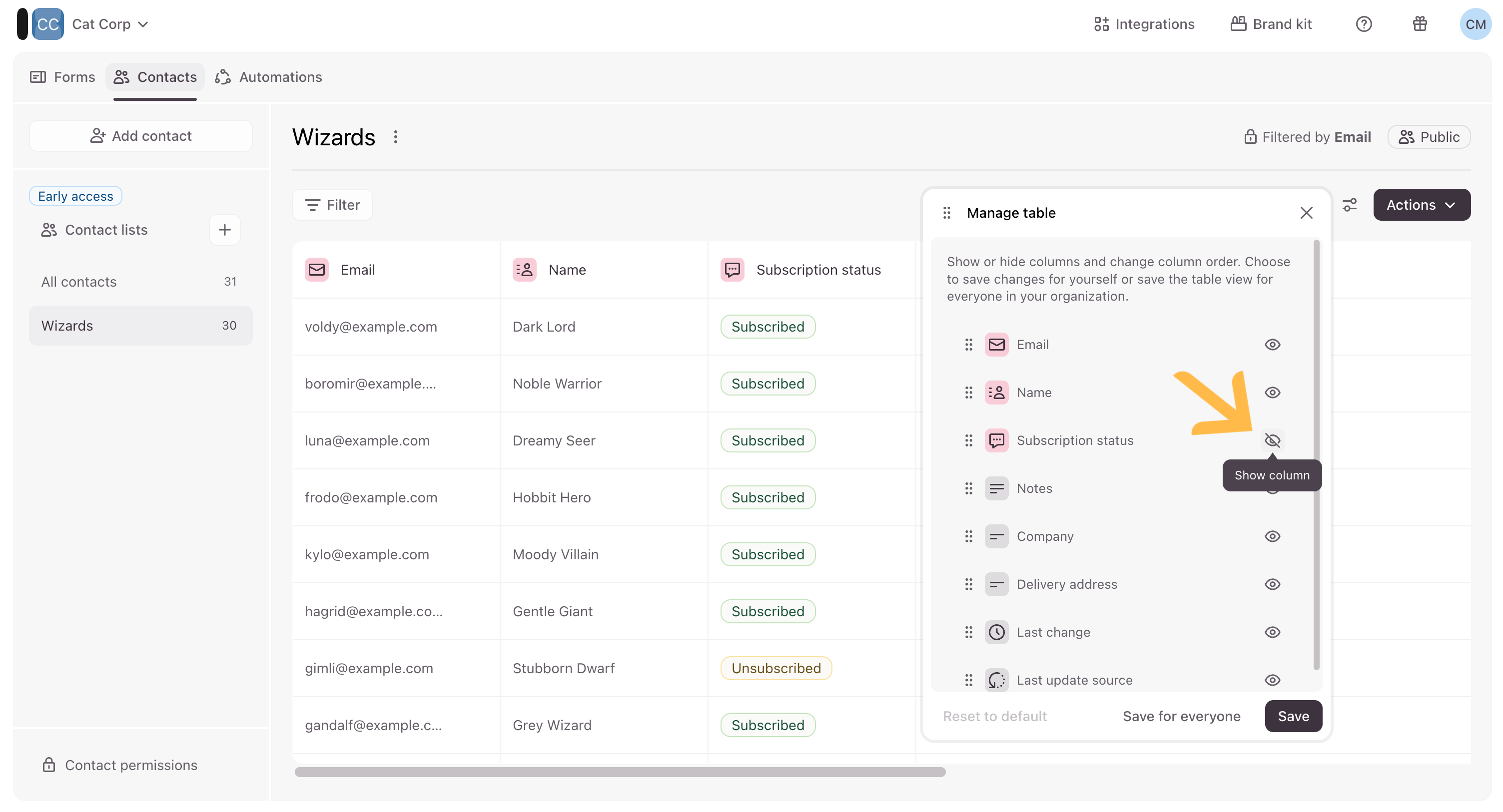Click the drag handle next to Company
This screenshot has height=812, width=1503.
click(968, 536)
